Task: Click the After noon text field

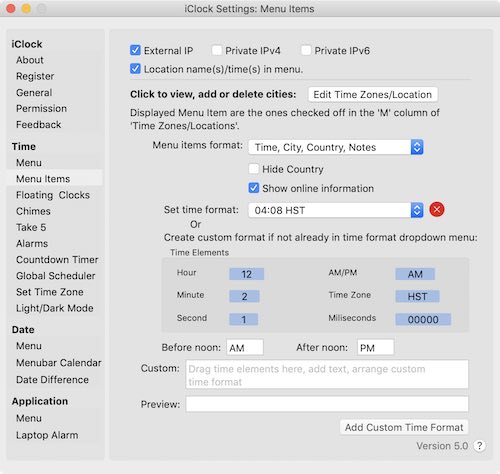Action: (x=375, y=347)
